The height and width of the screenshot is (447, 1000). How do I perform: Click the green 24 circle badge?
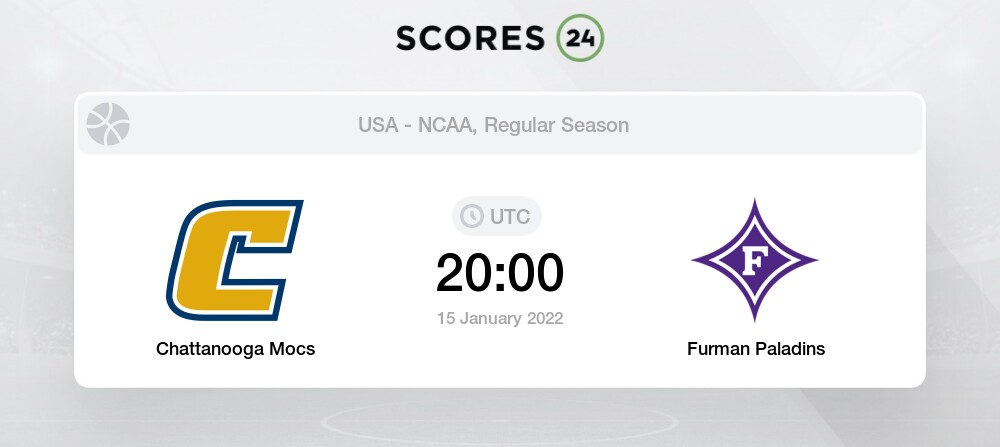[x=580, y=37]
